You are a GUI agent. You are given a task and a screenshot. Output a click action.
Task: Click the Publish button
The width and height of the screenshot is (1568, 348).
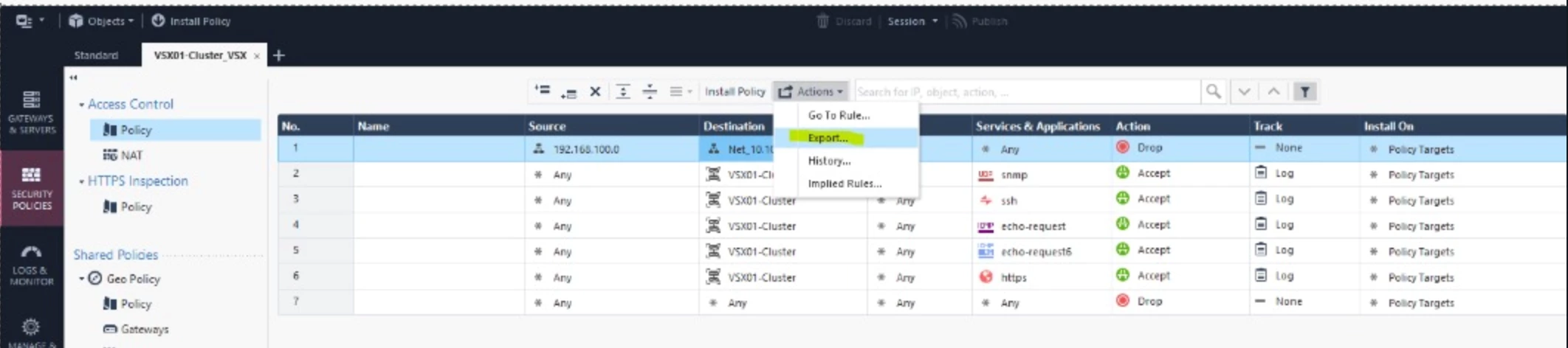pyautogui.click(x=980, y=21)
